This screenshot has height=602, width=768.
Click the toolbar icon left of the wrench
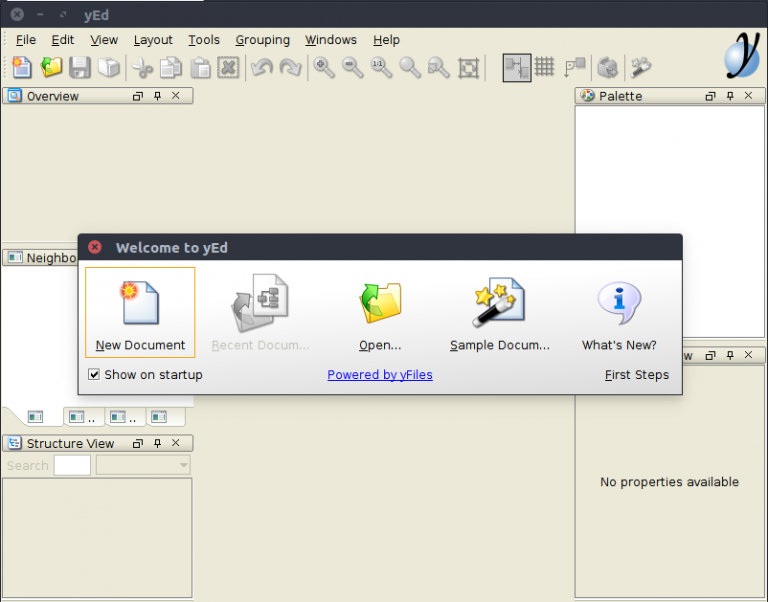pyautogui.click(x=608, y=68)
